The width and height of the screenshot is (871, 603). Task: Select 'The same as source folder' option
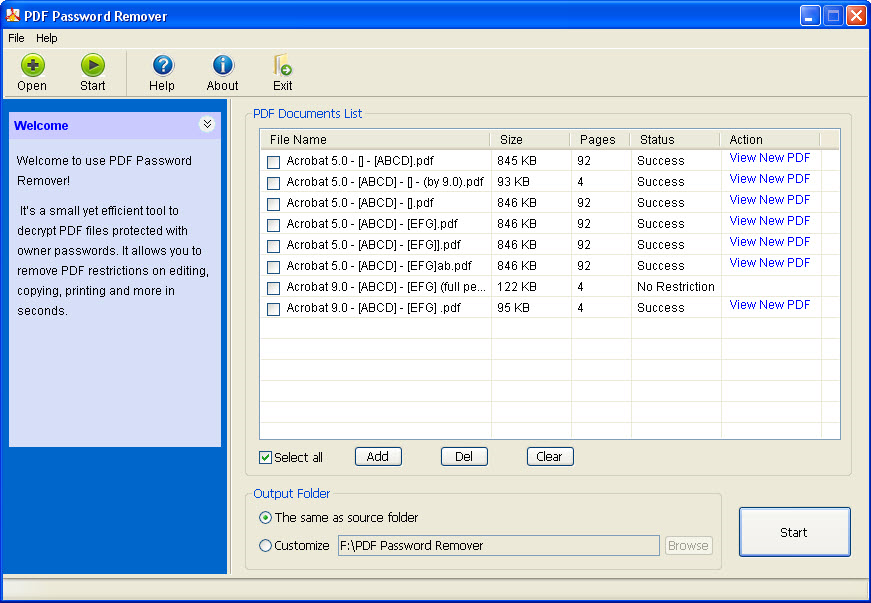click(265, 518)
